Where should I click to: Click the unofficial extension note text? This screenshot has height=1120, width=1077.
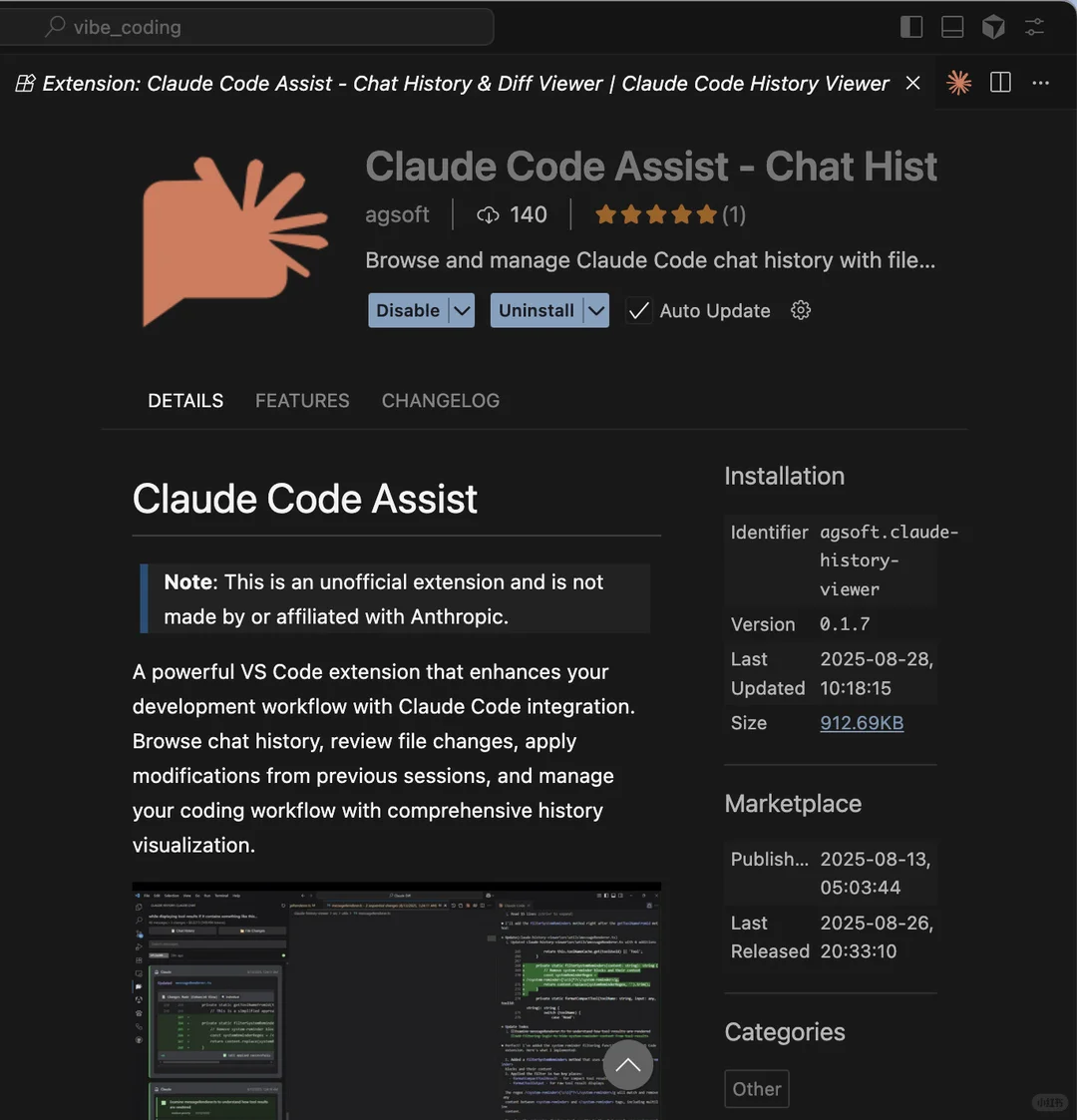pos(384,599)
